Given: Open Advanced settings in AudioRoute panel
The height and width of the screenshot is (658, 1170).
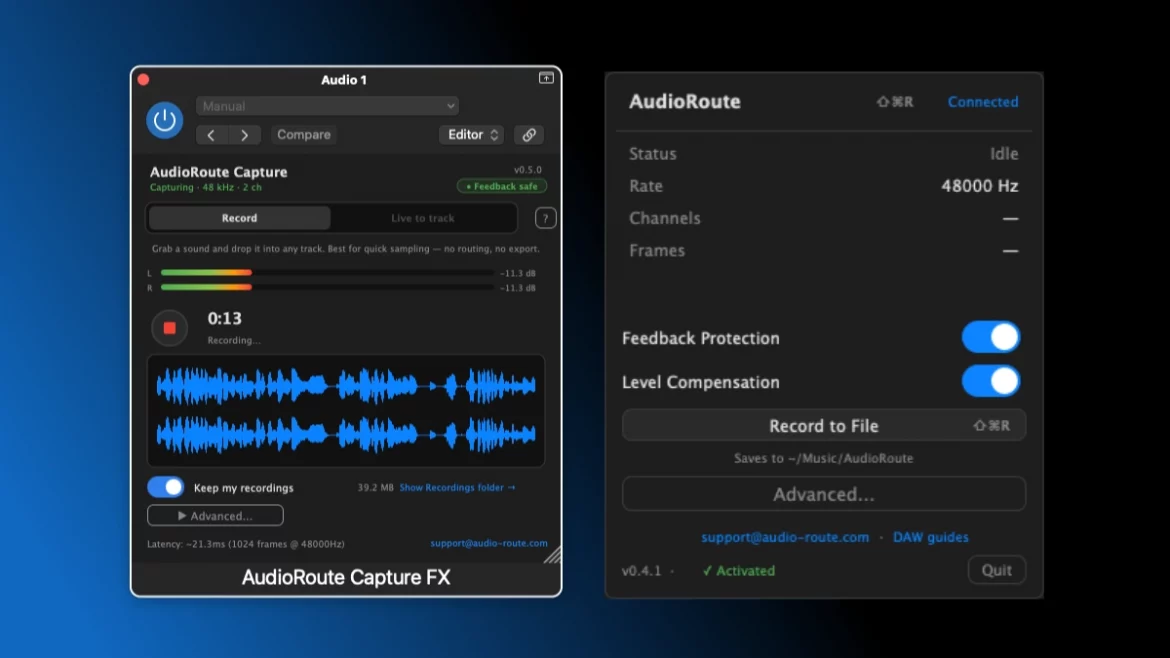Looking at the screenshot, I should tap(824, 494).
